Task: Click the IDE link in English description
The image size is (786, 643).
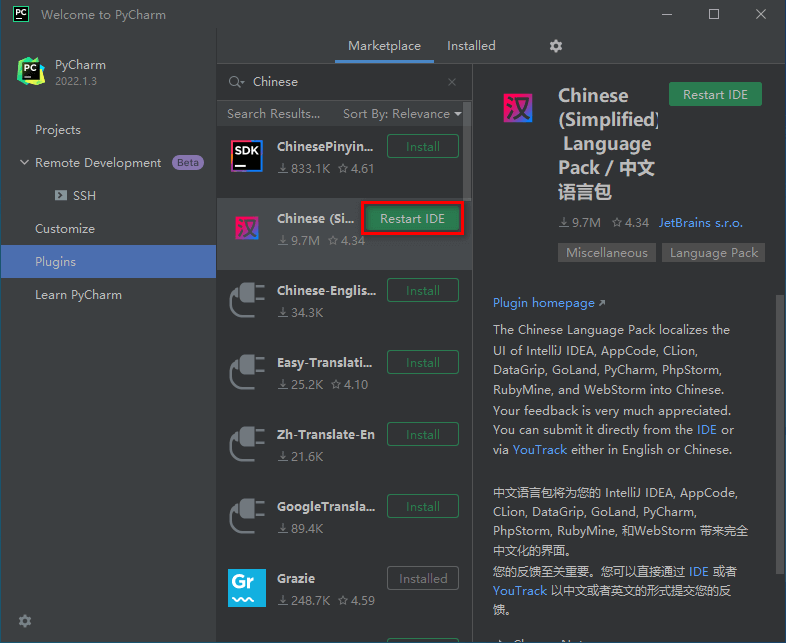Action: (707, 430)
